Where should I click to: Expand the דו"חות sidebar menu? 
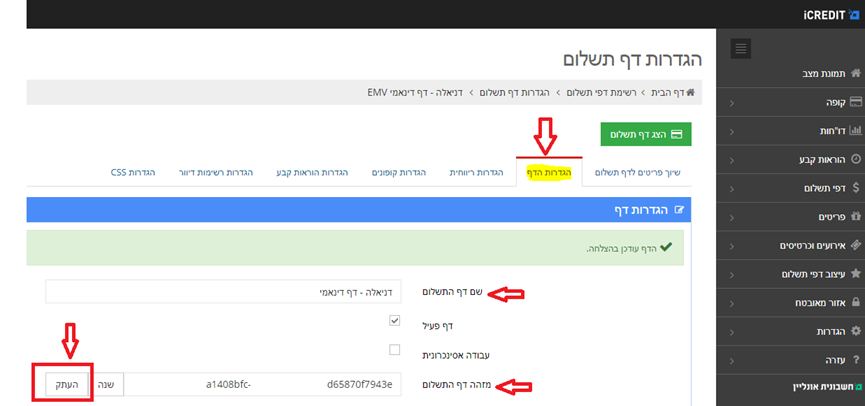731,131
